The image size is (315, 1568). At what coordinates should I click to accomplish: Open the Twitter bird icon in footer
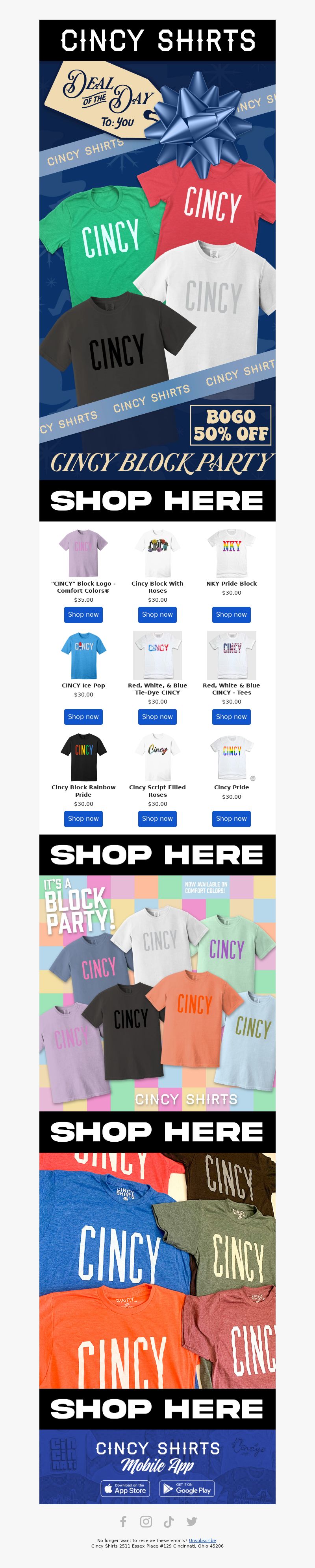192,1521
